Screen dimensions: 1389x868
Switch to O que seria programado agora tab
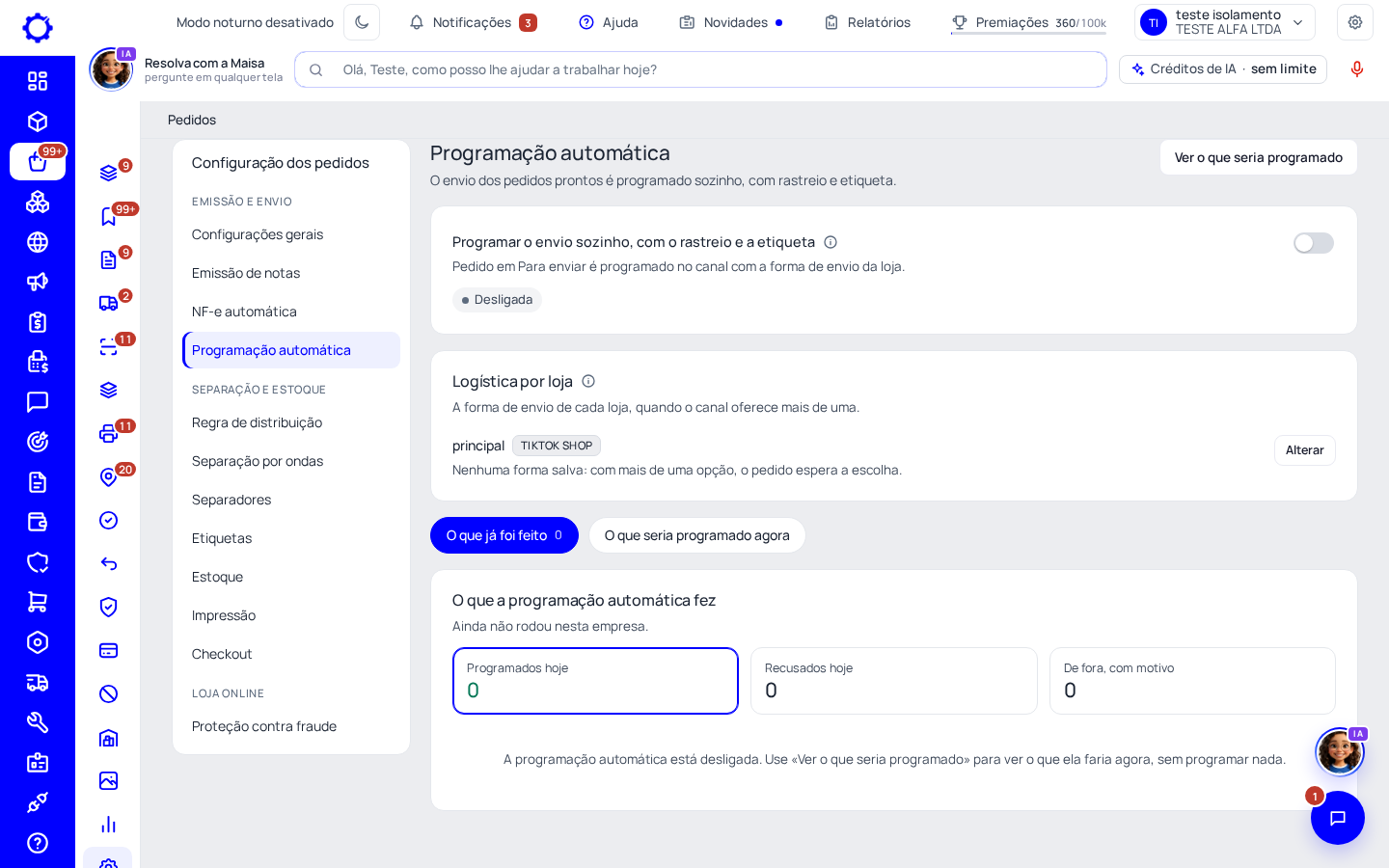tap(697, 535)
